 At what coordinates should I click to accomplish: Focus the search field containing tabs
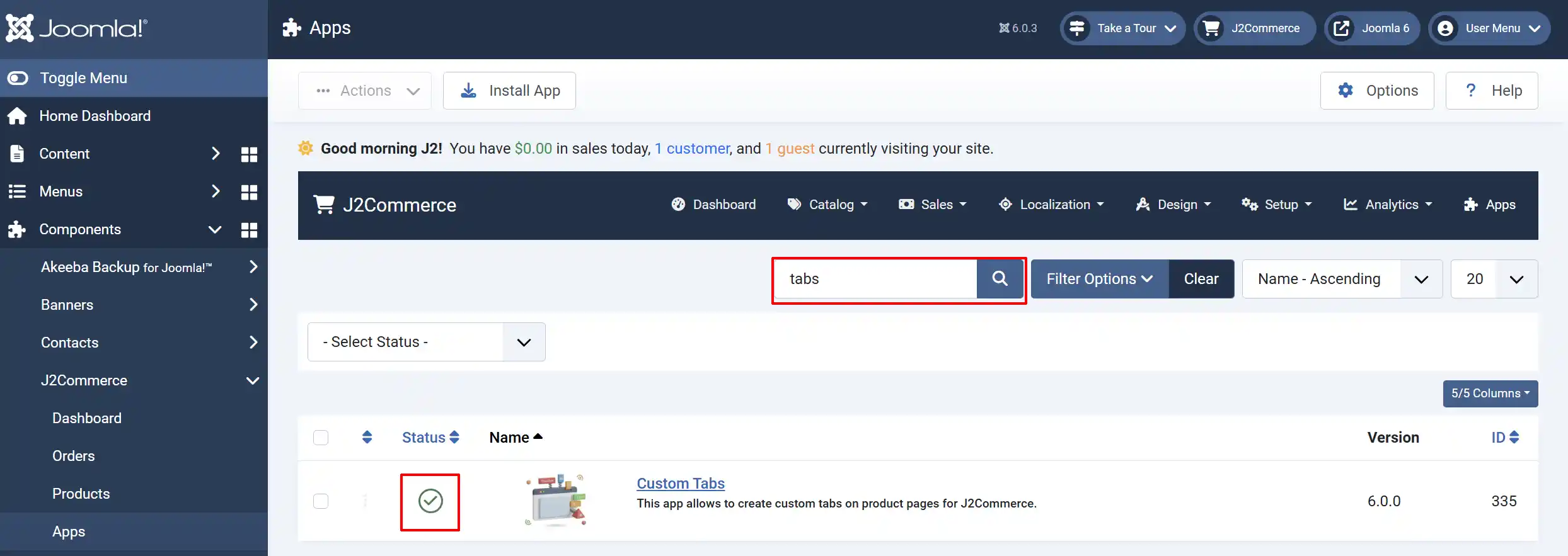(876, 279)
